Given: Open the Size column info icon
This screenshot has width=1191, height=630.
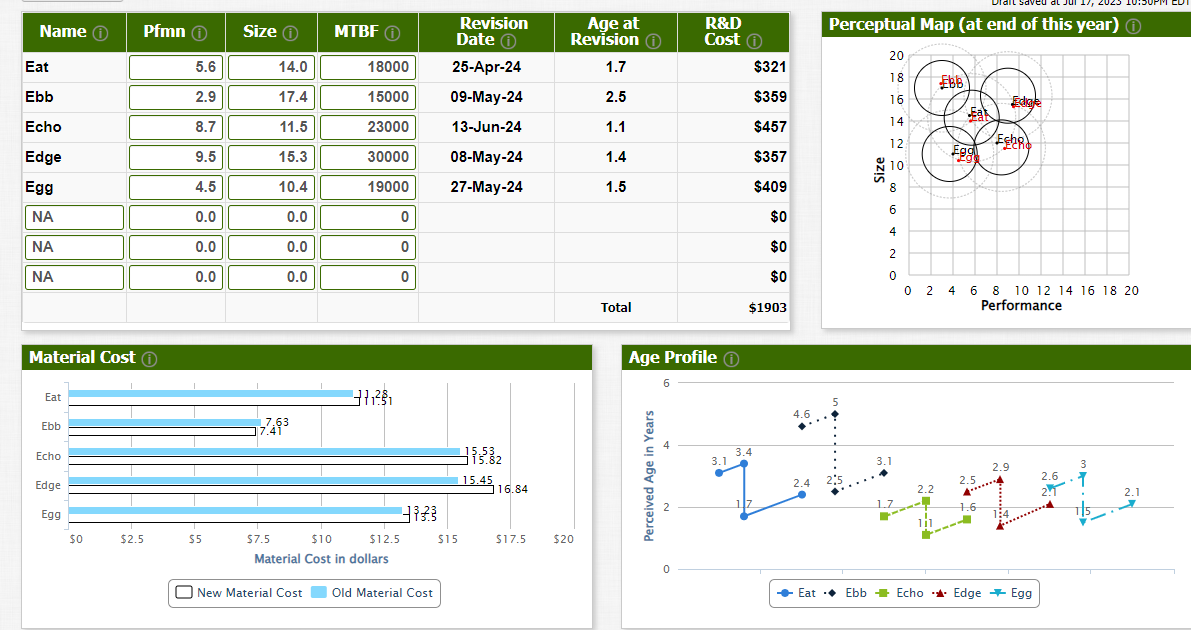Looking at the screenshot, I should (x=290, y=33).
